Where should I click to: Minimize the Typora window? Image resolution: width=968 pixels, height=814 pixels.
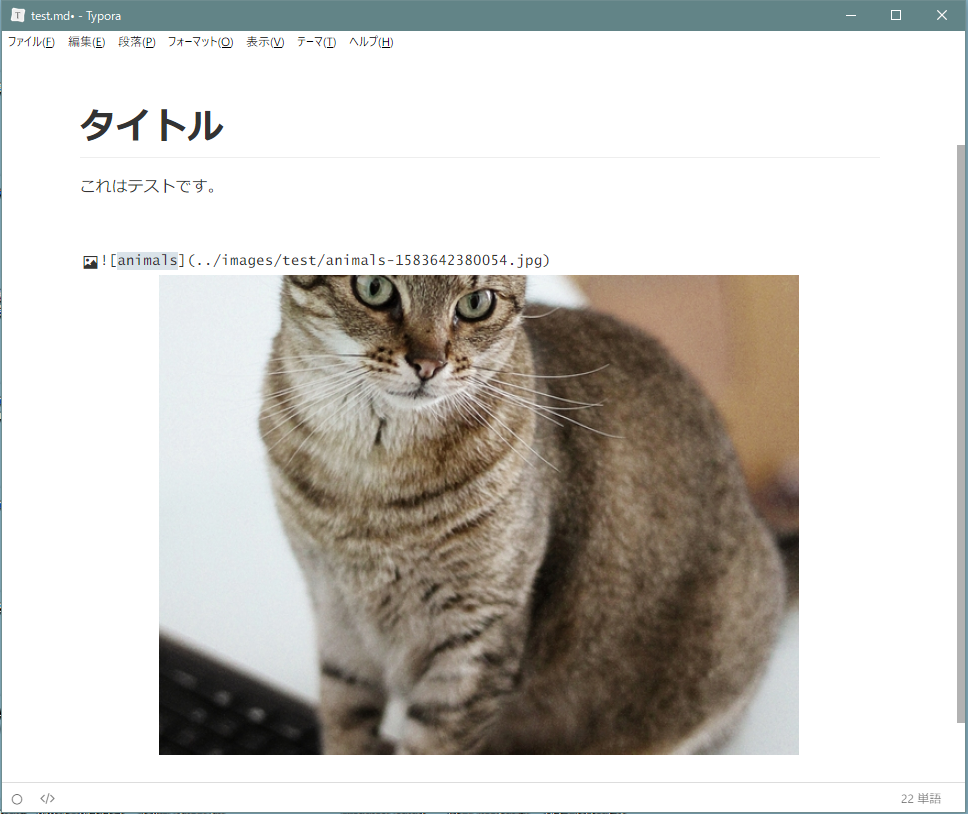pyautogui.click(x=851, y=15)
